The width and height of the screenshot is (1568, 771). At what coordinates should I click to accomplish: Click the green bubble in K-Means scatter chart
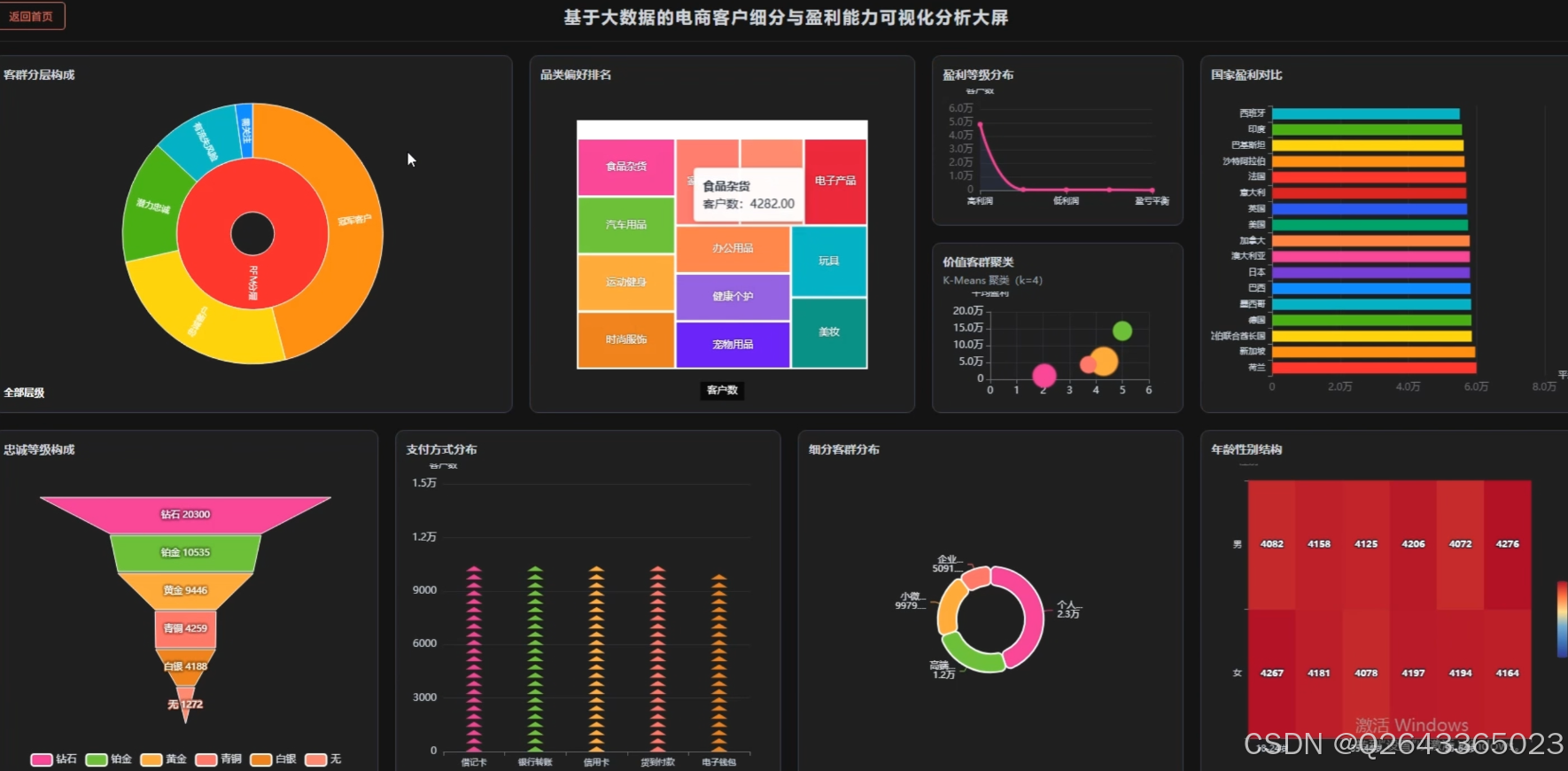pyautogui.click(x=1122, y=331)
